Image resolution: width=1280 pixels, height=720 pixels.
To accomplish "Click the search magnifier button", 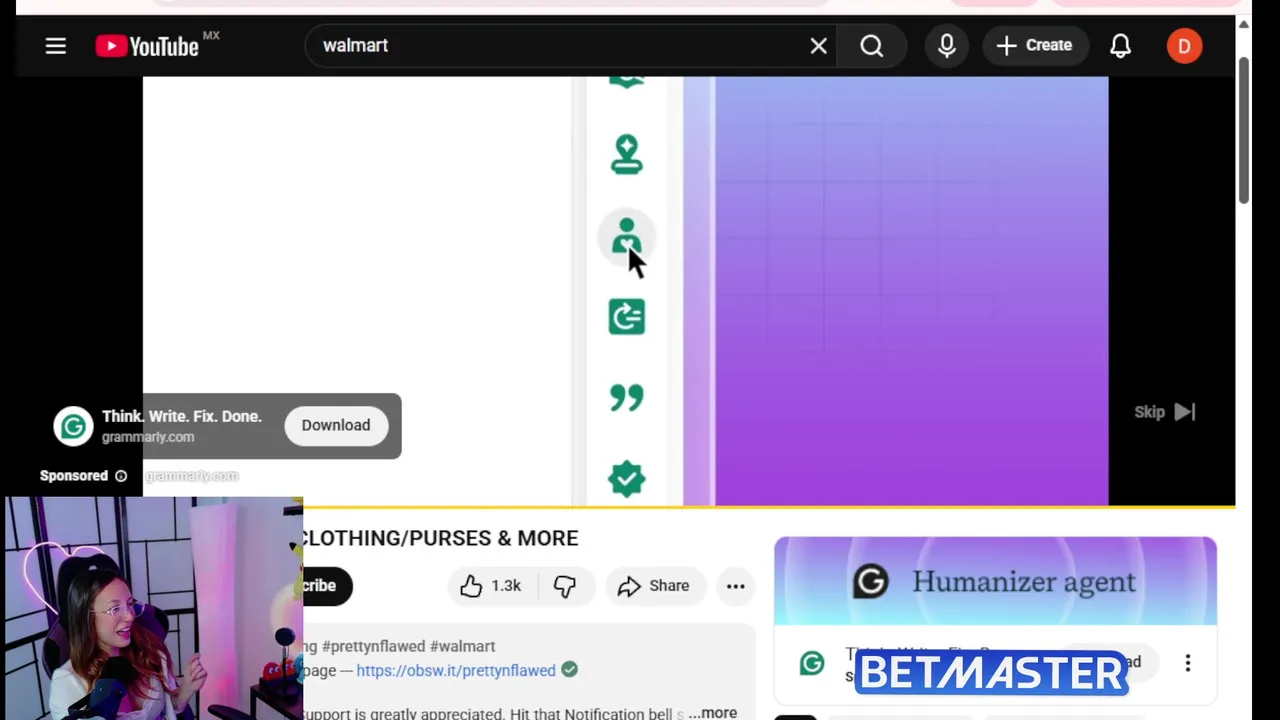I will coord(872,46).
